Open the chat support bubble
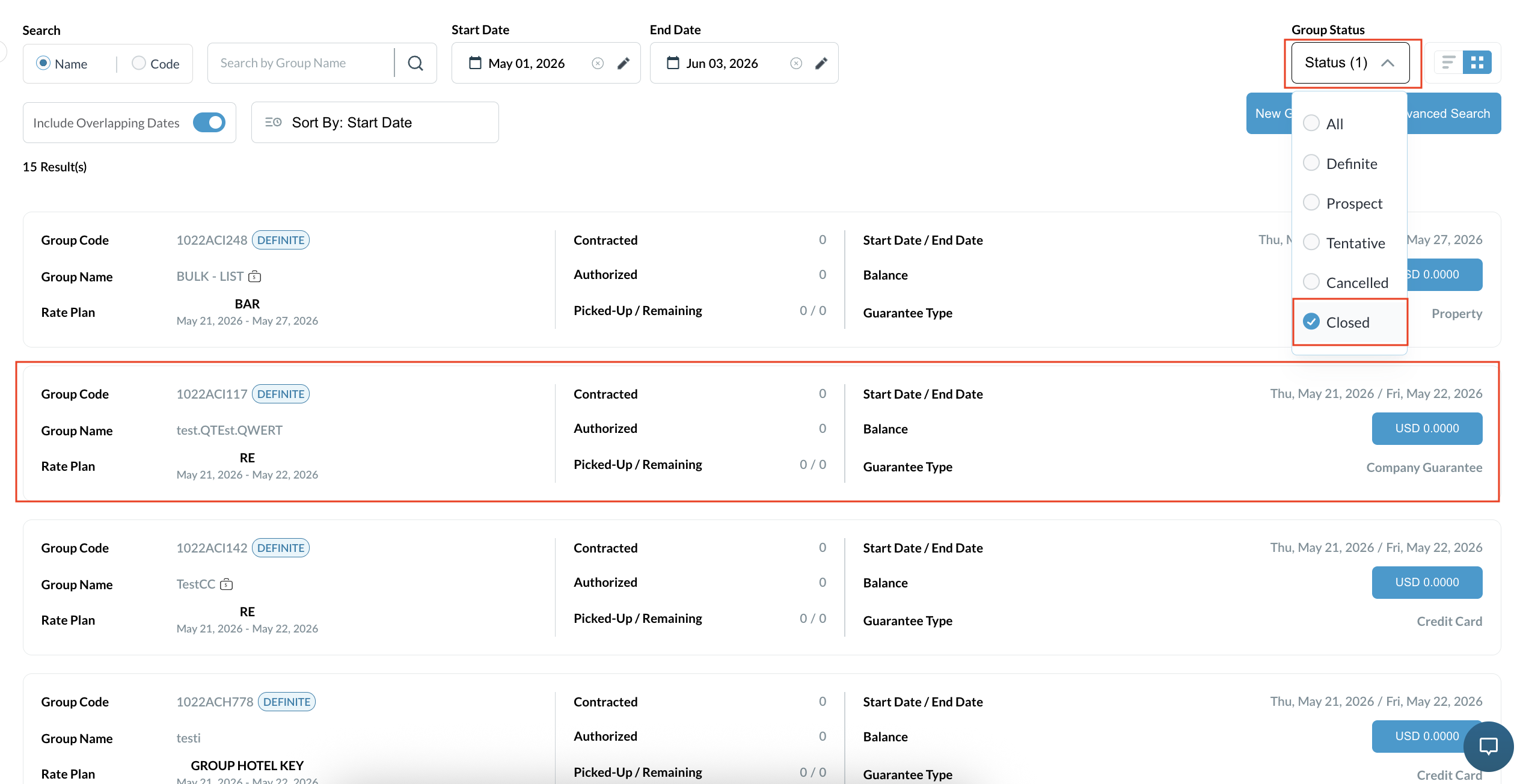 pos(1488,747)
